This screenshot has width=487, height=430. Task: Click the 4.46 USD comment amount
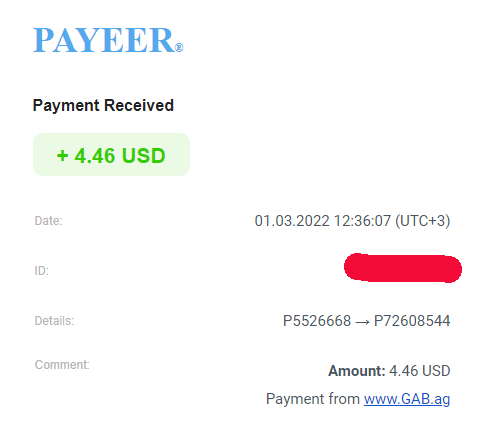click(420, 371)
